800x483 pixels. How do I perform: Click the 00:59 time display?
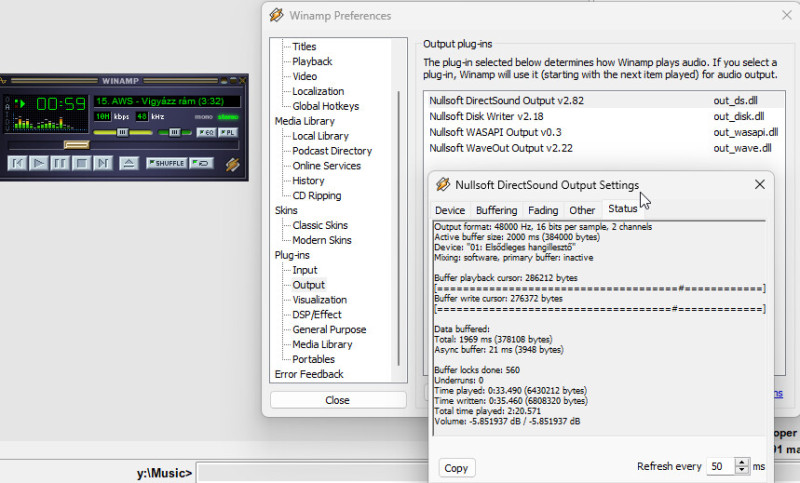[60, 105]
